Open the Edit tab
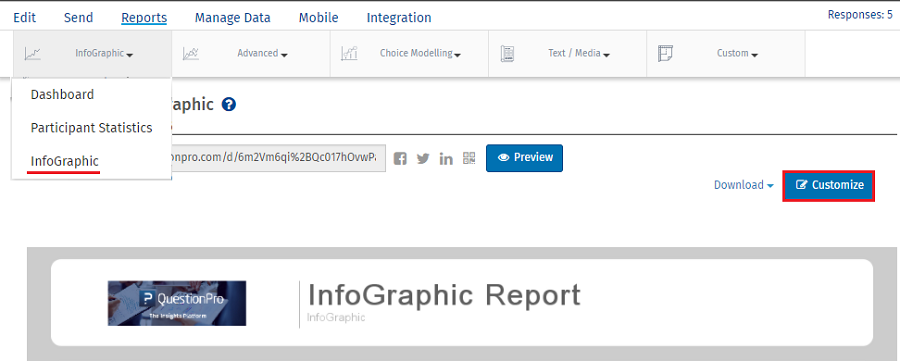900x361 pixels. click(x=25, y=18)
